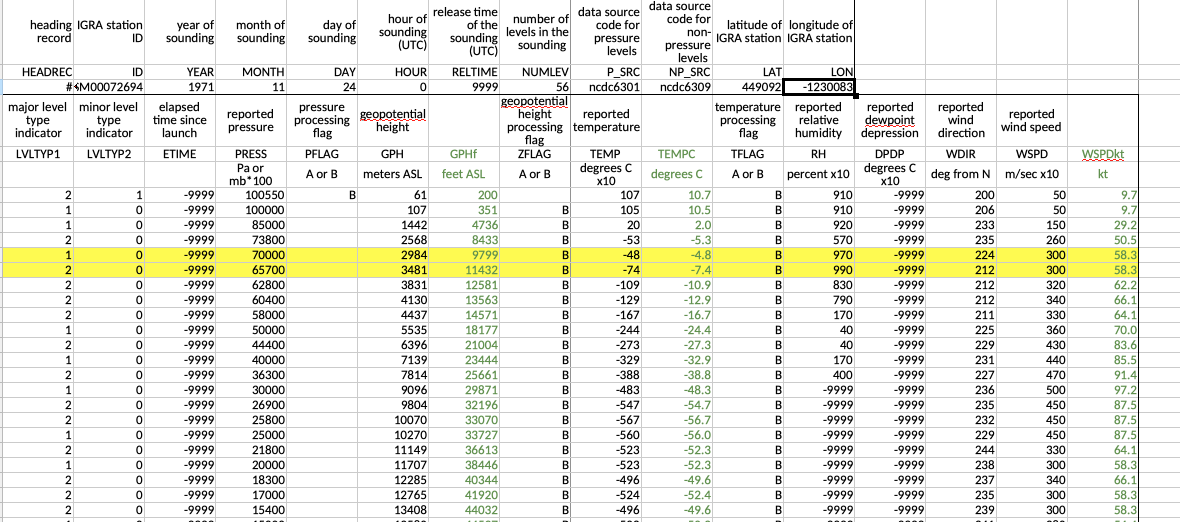Select the wind direction value 233
The height and width of the screenshot is (522, 1180).
pyautogui.click(x=963, y=224)
